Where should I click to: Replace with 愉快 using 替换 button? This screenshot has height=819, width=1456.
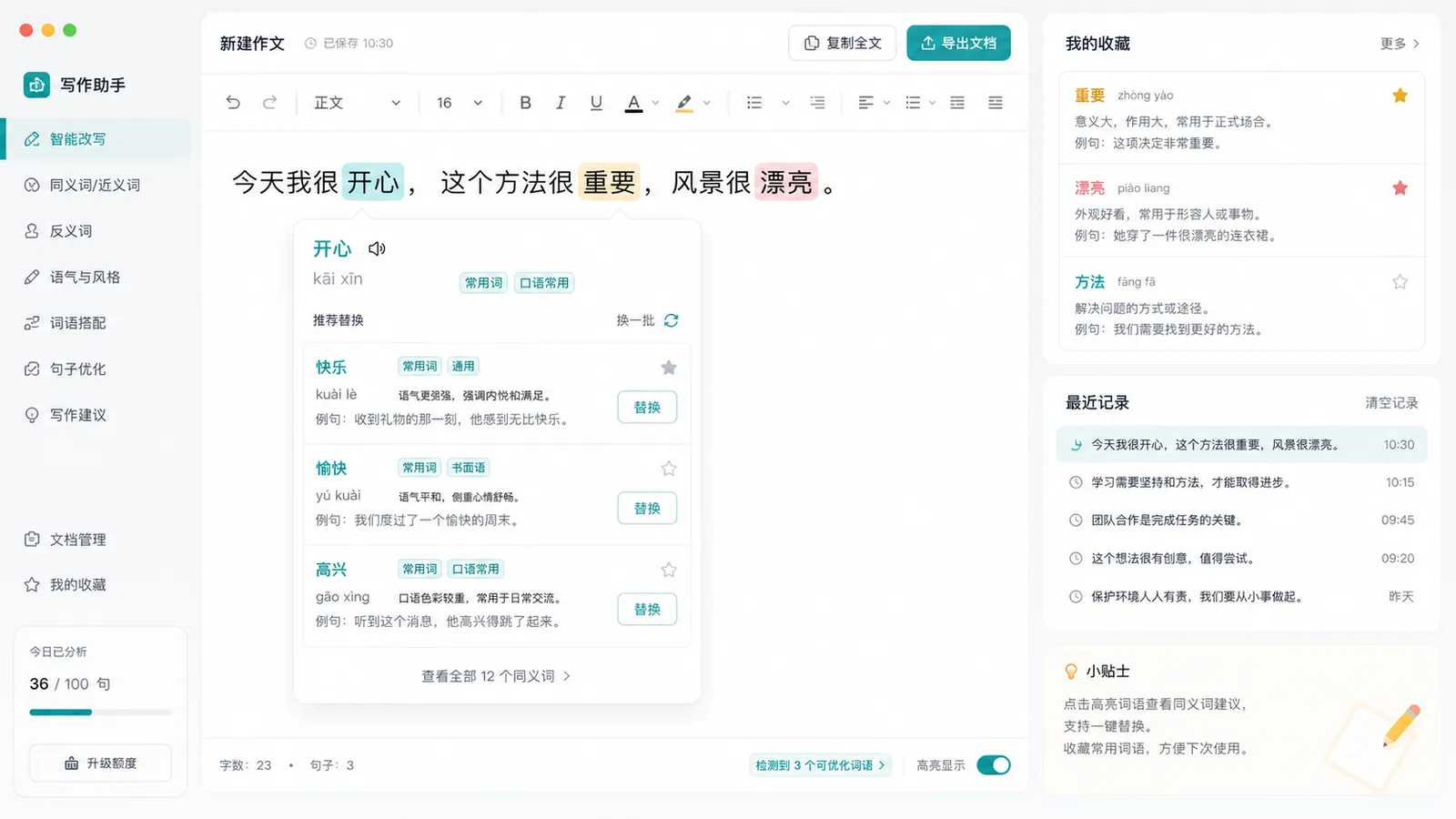(647, 509)
